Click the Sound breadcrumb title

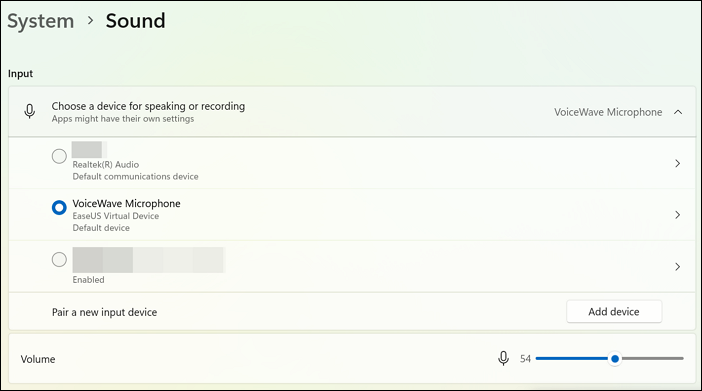click(135, 21)
